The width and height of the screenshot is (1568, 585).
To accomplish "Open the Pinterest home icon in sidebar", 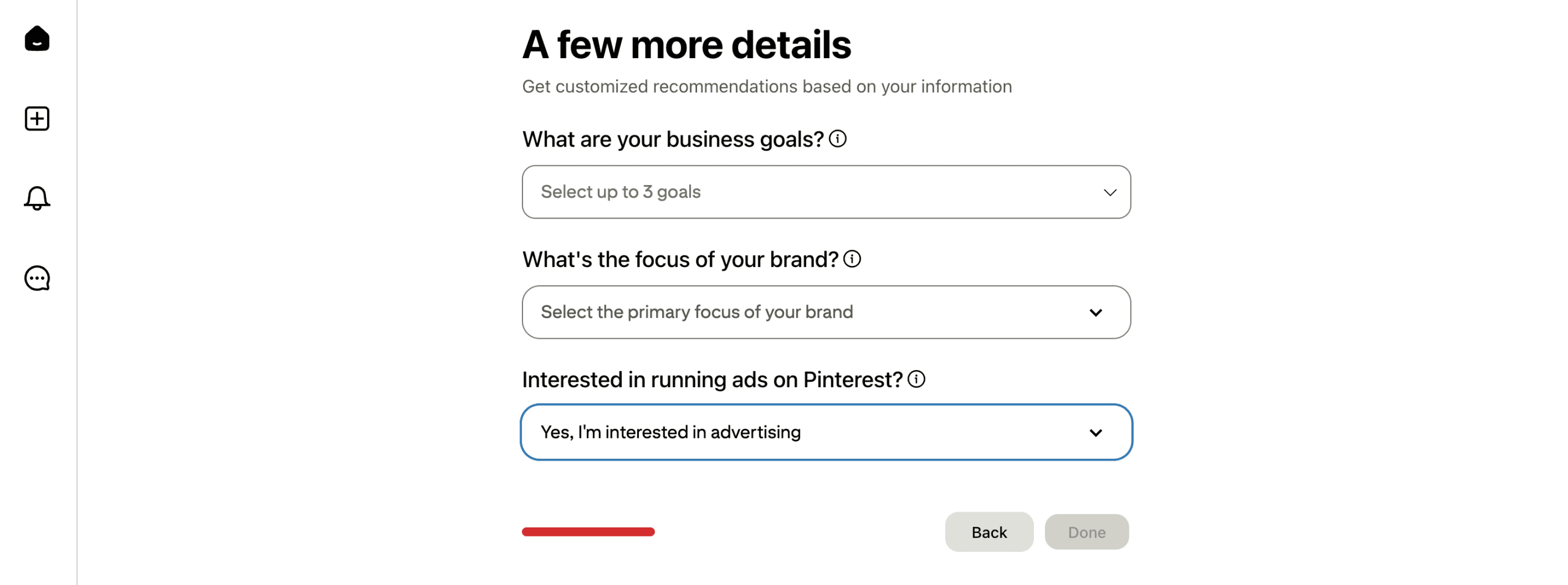I will (37, 39).
